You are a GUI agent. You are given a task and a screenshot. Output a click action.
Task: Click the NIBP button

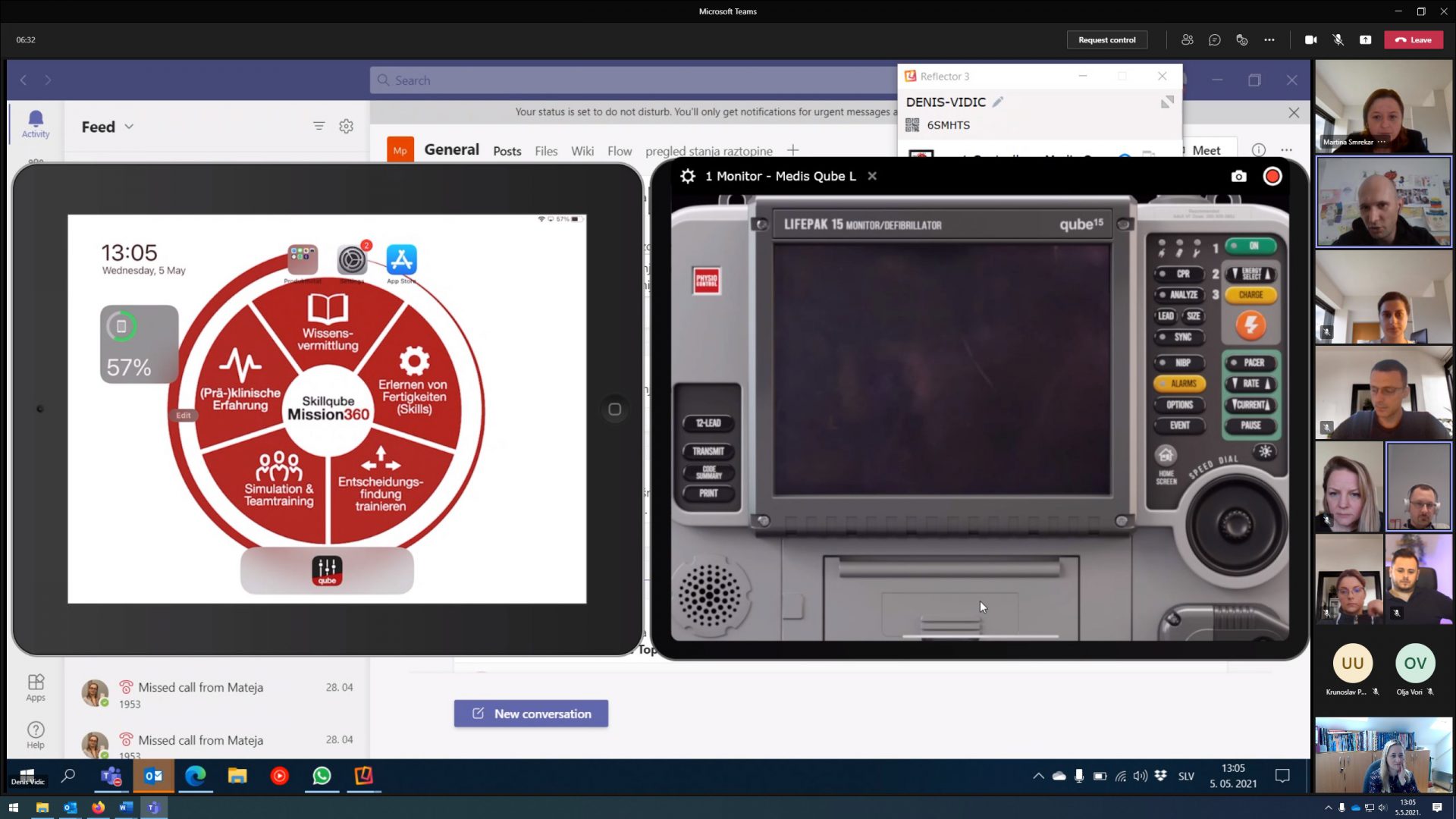pyautogui.click(x=1179, y=362)
